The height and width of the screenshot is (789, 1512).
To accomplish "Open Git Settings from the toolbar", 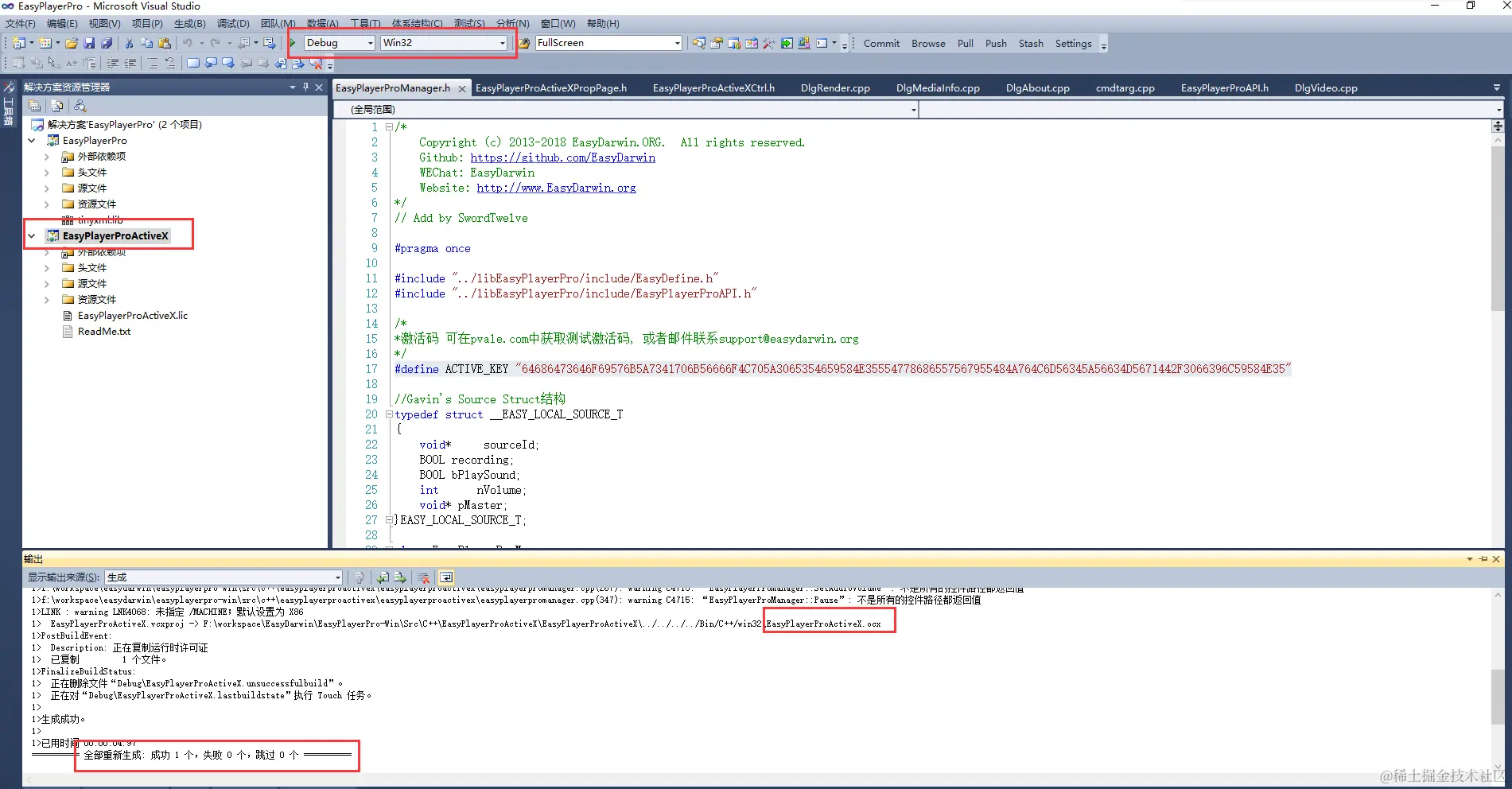I will point(1073,44).
